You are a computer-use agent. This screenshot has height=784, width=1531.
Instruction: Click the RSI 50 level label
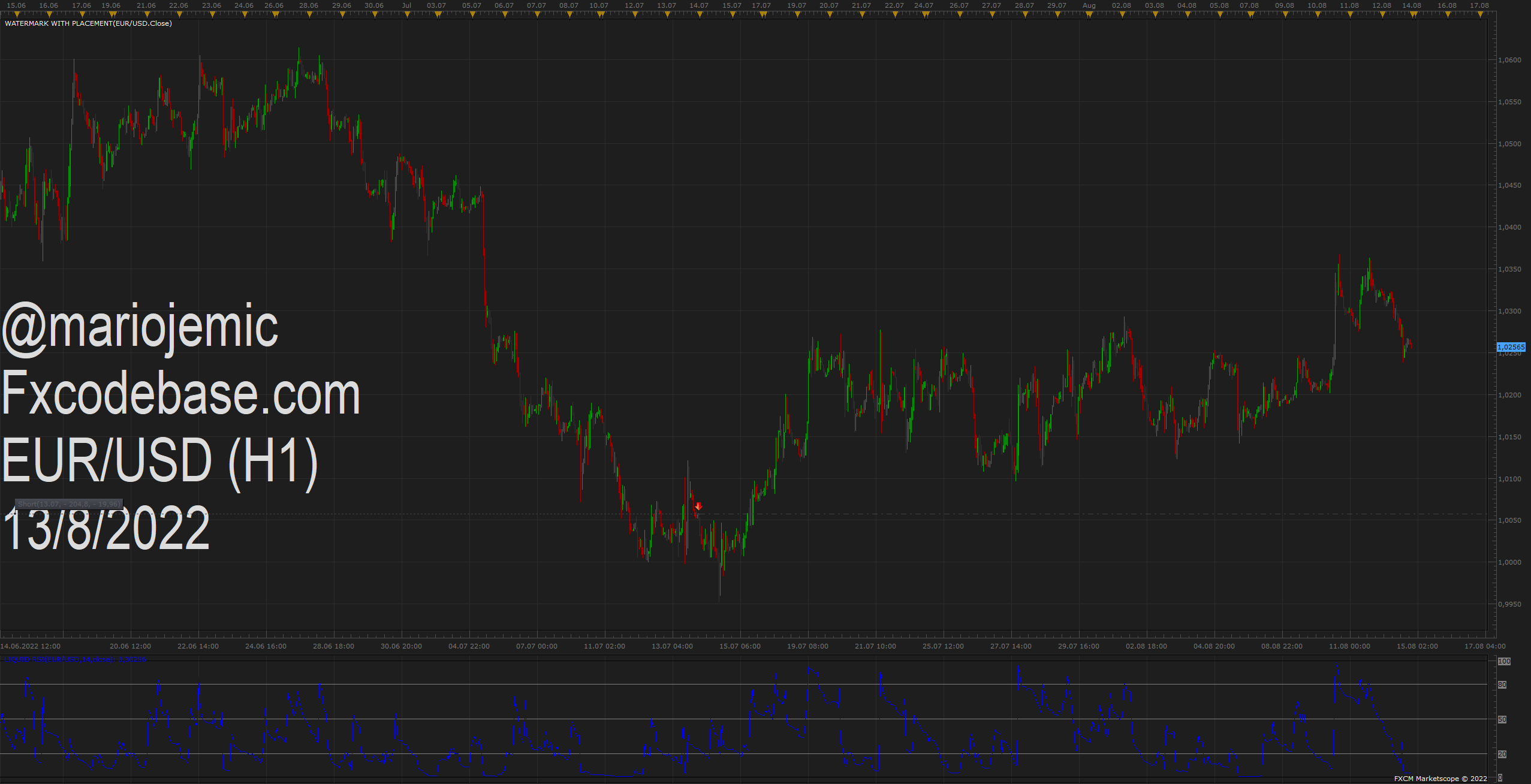click(x=1502, y=719)
